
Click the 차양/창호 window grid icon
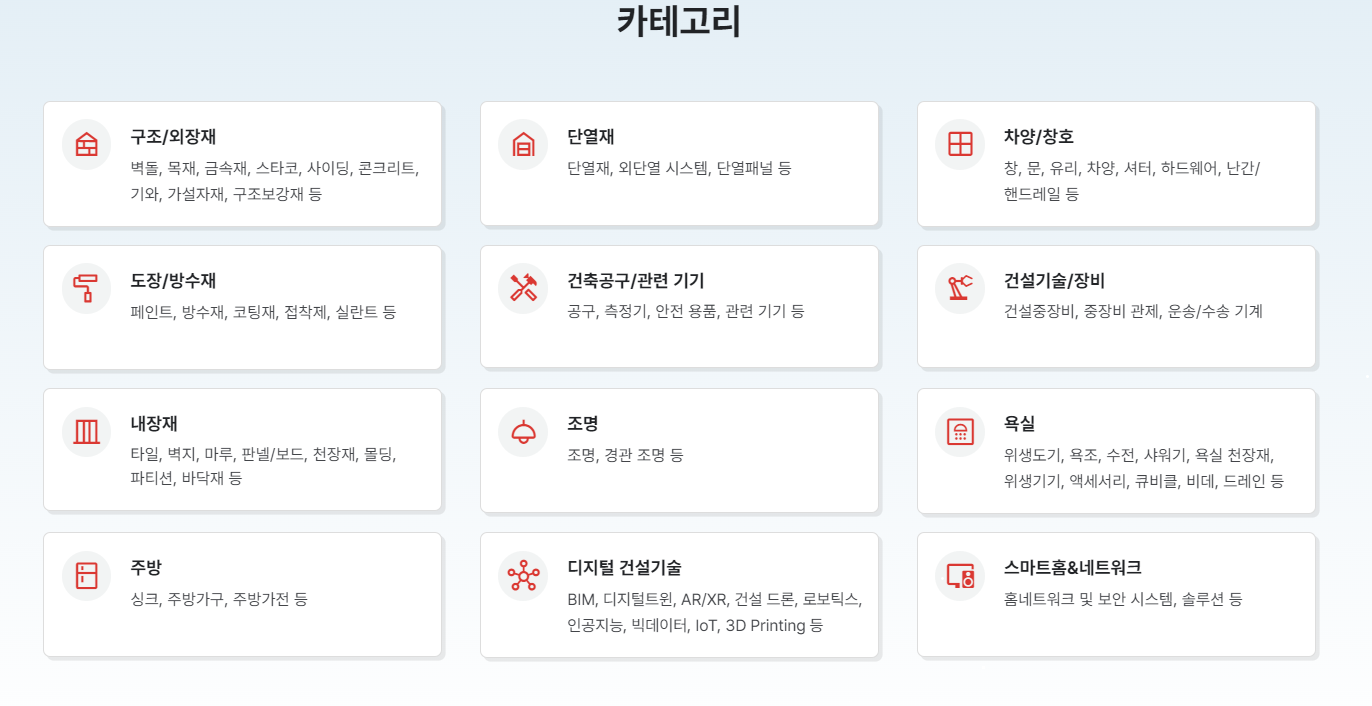960,144
